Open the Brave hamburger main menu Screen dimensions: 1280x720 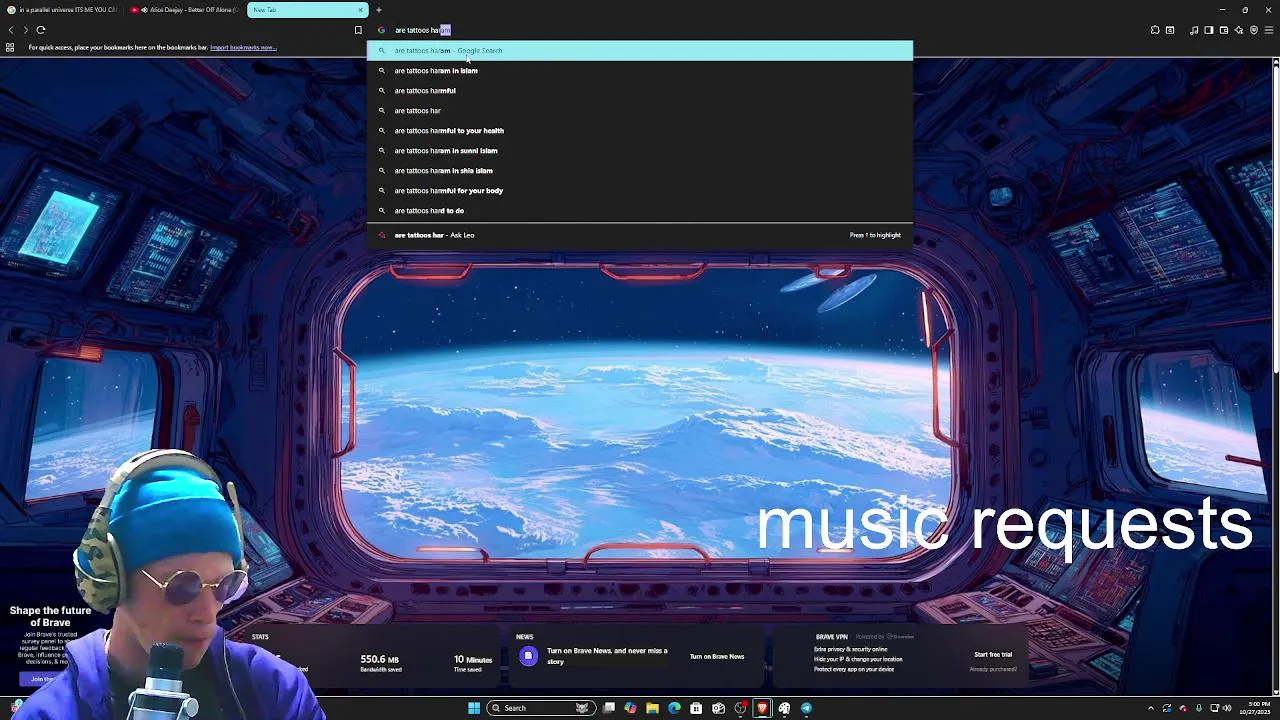pyautogui.click(x=1270, y=30)
